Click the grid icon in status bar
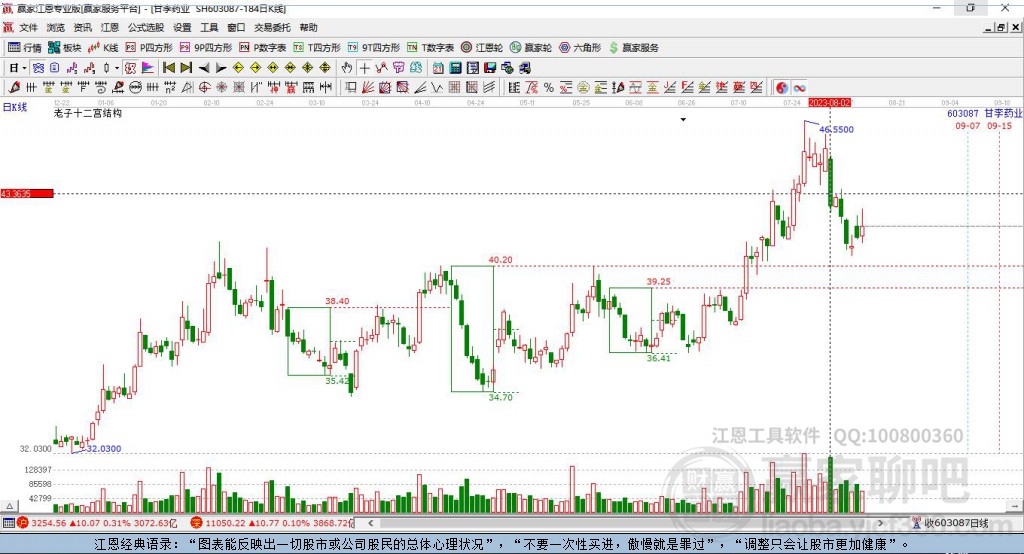This screenshot has height=554, width=1024. pos(8,523)
